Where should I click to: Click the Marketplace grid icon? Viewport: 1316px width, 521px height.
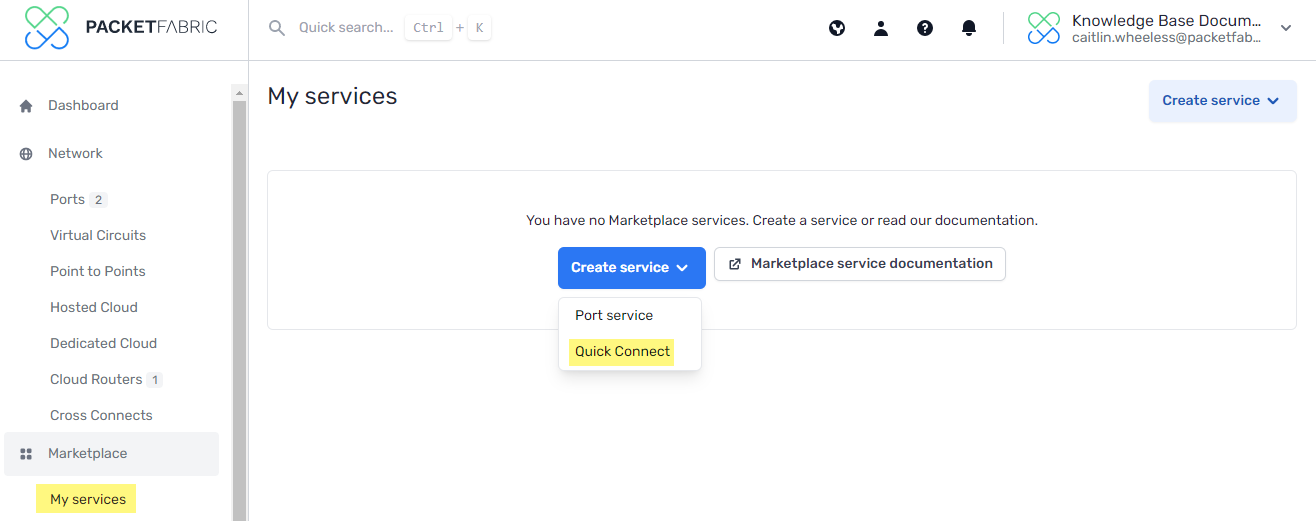coord(26,454)
